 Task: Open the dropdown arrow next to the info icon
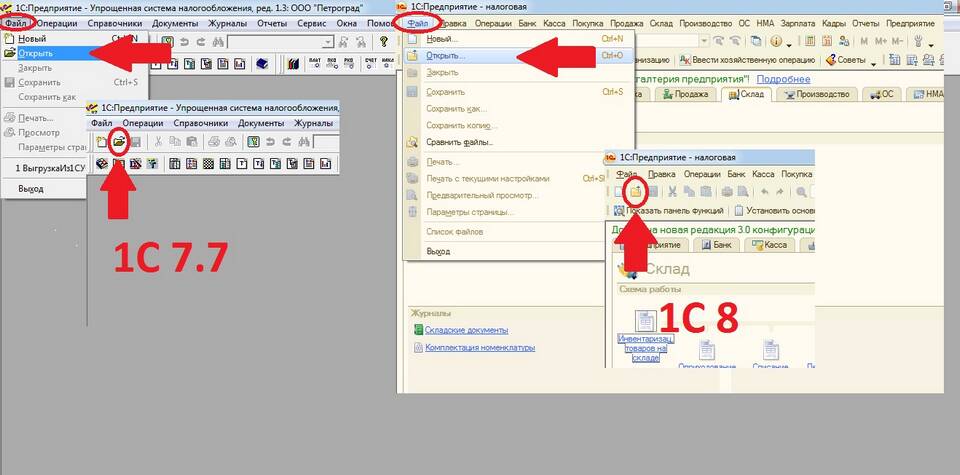[790, 43]
